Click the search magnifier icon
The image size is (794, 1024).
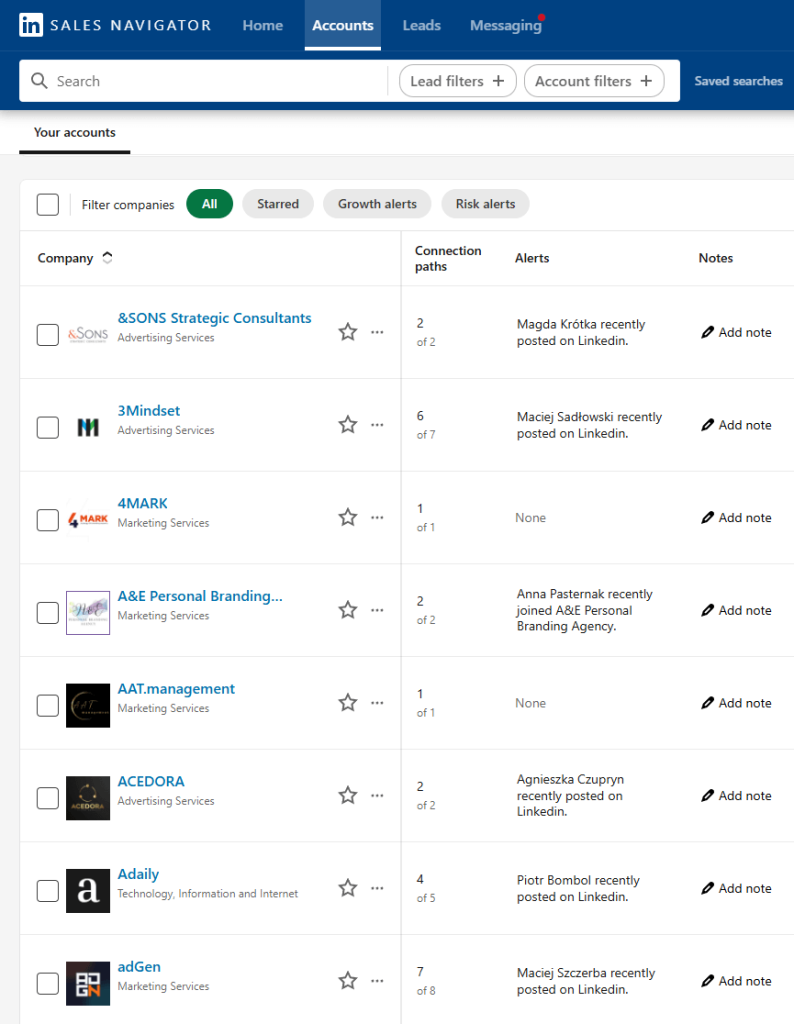[x=40, y=80]
